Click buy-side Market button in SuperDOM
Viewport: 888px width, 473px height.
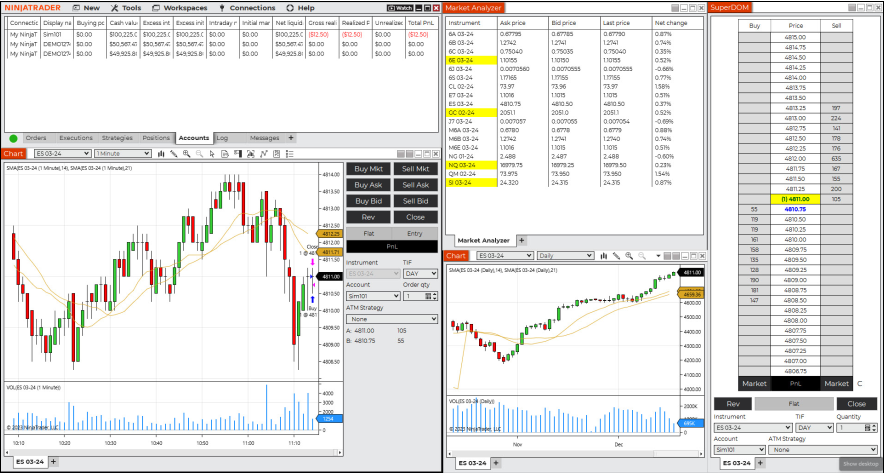[754, 383]
